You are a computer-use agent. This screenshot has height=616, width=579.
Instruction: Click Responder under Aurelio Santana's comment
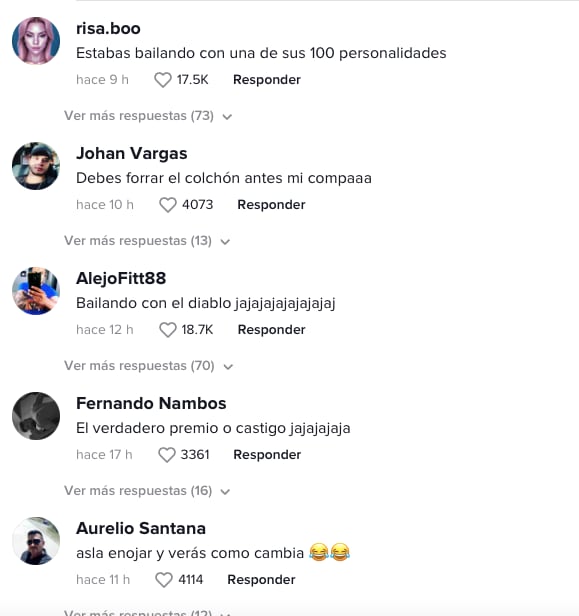point(261,579)
